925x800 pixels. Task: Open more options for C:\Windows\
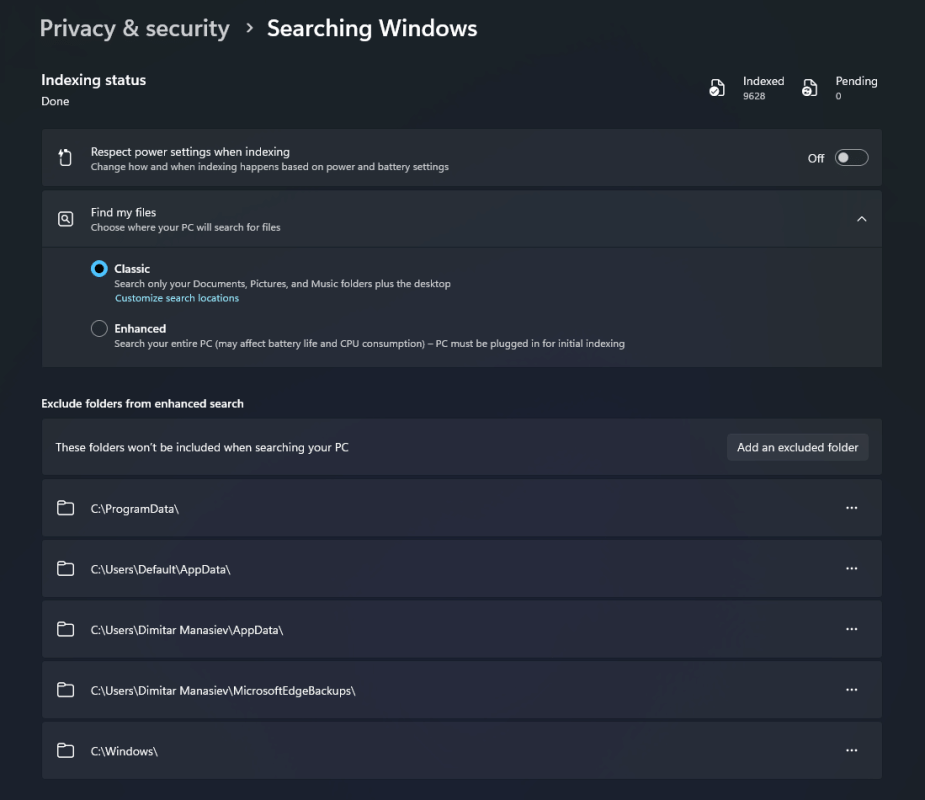[851, 750]
